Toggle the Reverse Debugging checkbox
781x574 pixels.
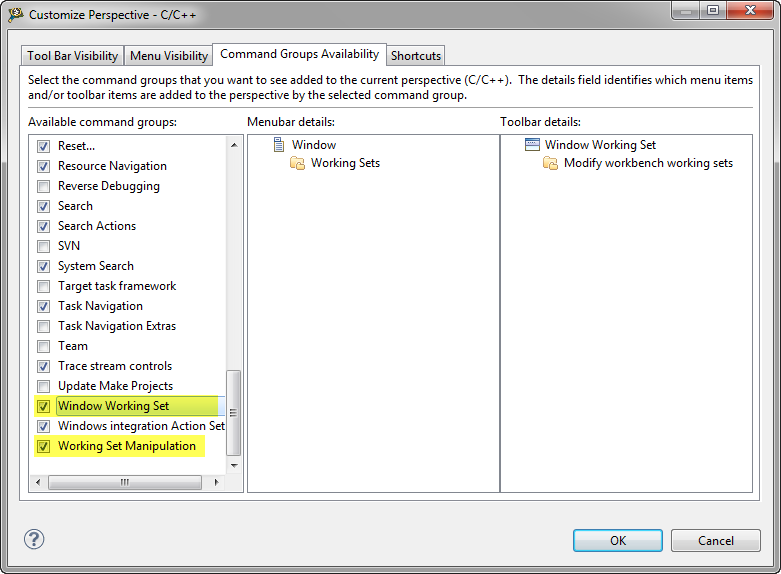coord(43,186)
